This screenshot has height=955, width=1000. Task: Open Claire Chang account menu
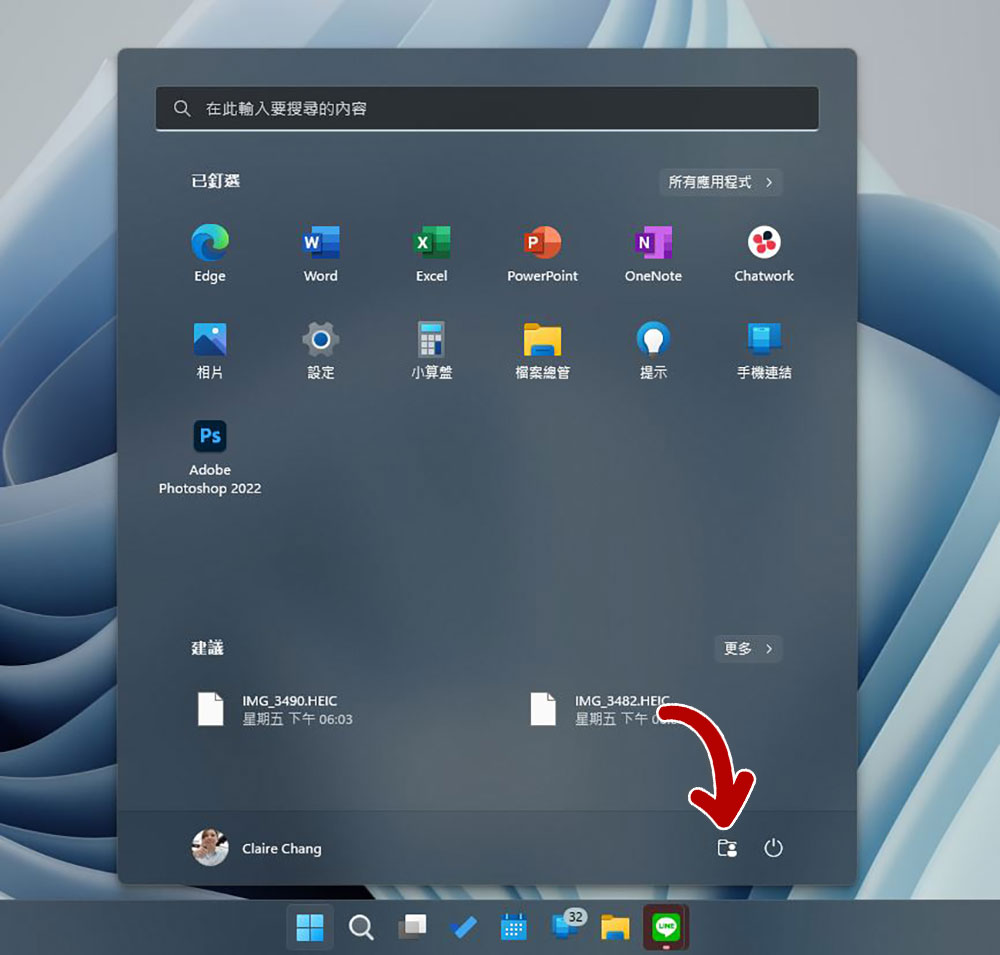pos(257,848)
